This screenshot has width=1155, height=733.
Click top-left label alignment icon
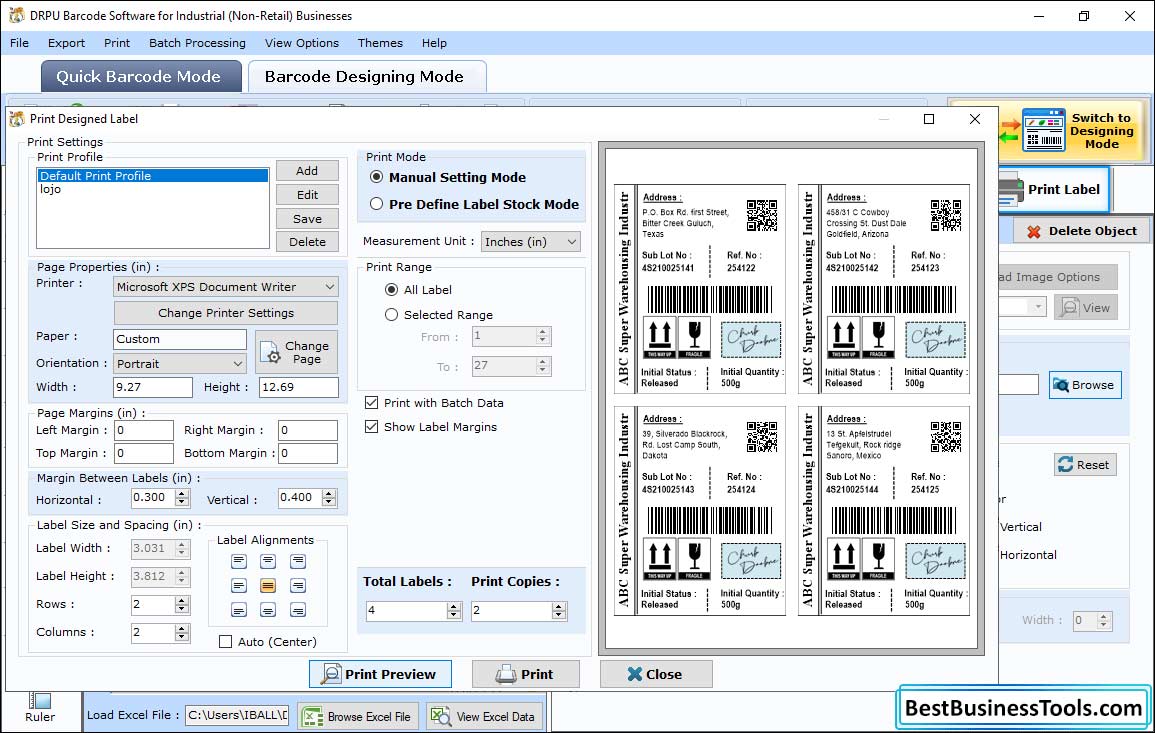(239, 562)
